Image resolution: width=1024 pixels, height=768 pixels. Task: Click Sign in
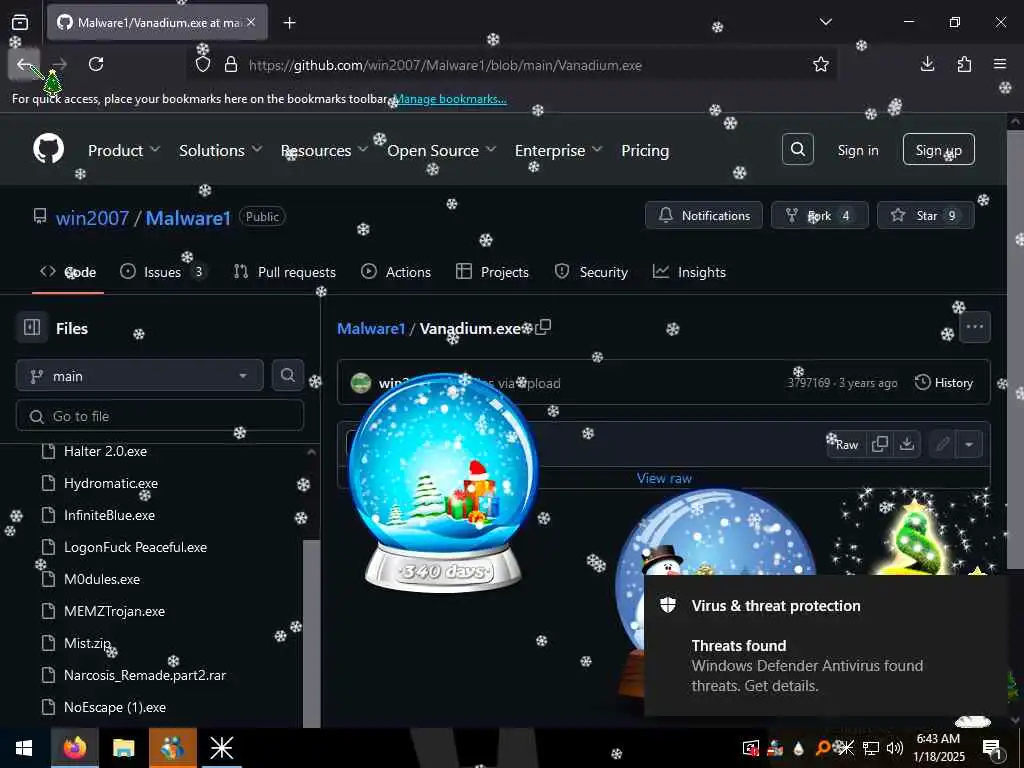point(857,150)
